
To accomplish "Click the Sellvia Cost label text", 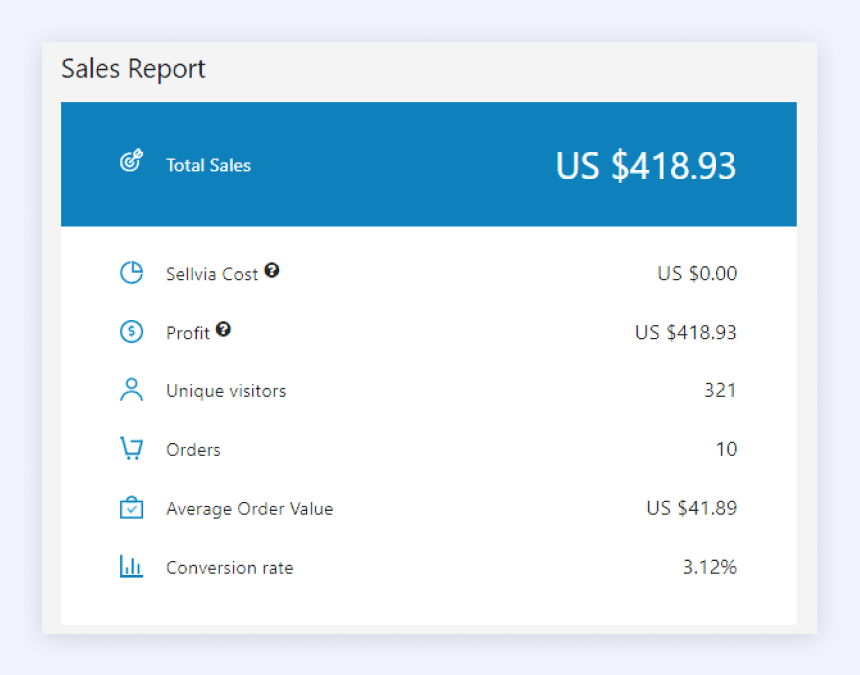I will pos(212,274).
